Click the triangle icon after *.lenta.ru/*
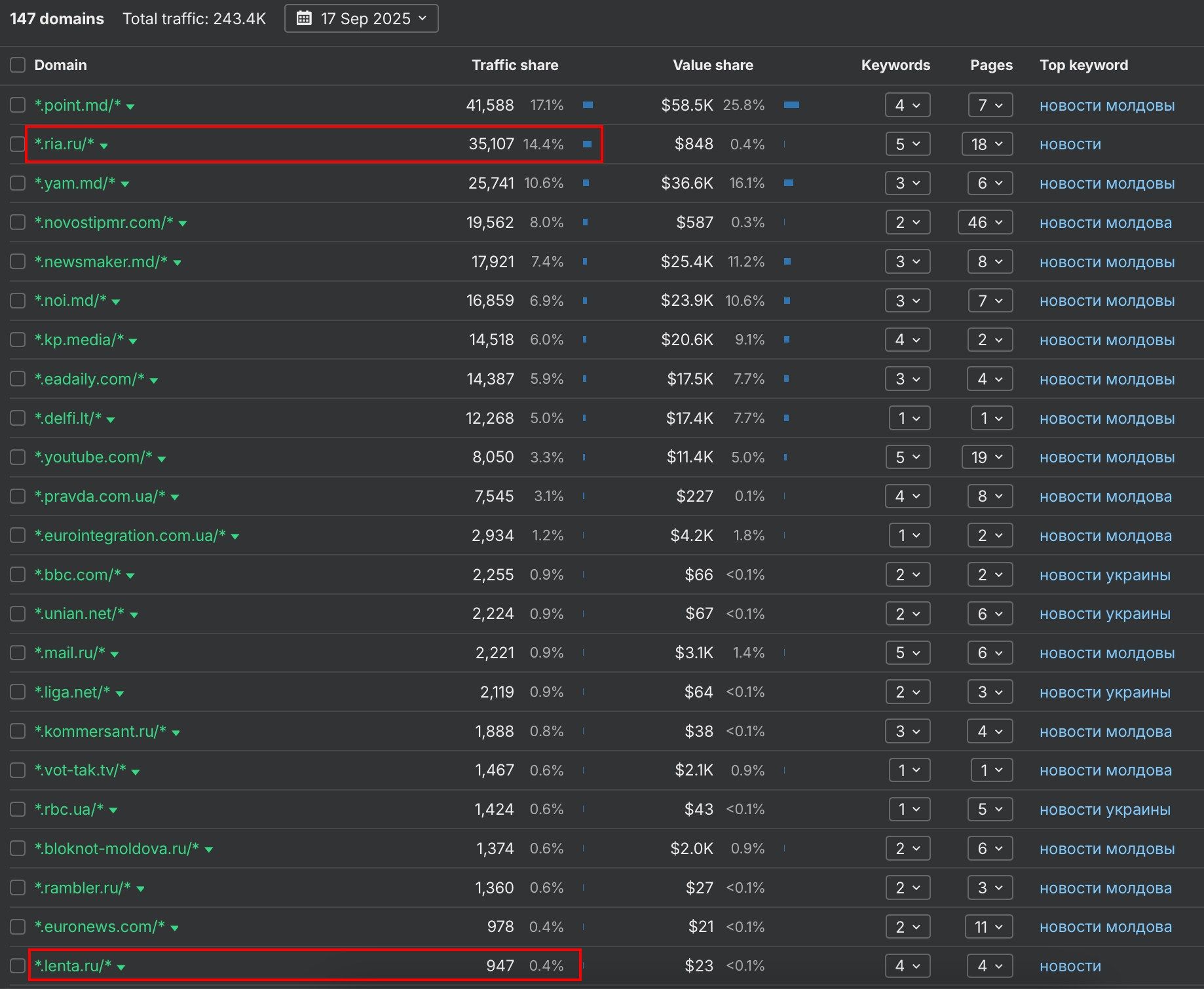The width and height of the screenshot is (1204, 989). click(x=121, y=967)
